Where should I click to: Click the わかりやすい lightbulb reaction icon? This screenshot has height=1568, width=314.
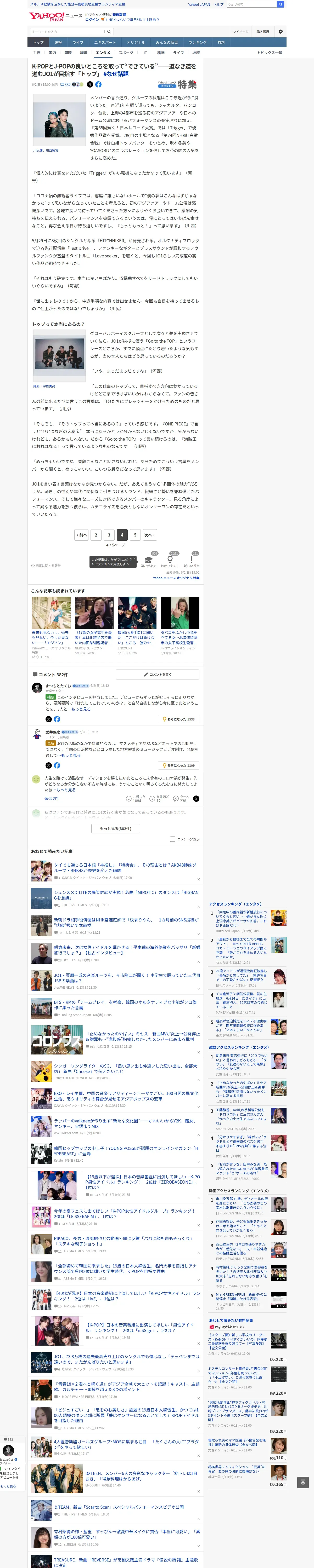[170, 560]
